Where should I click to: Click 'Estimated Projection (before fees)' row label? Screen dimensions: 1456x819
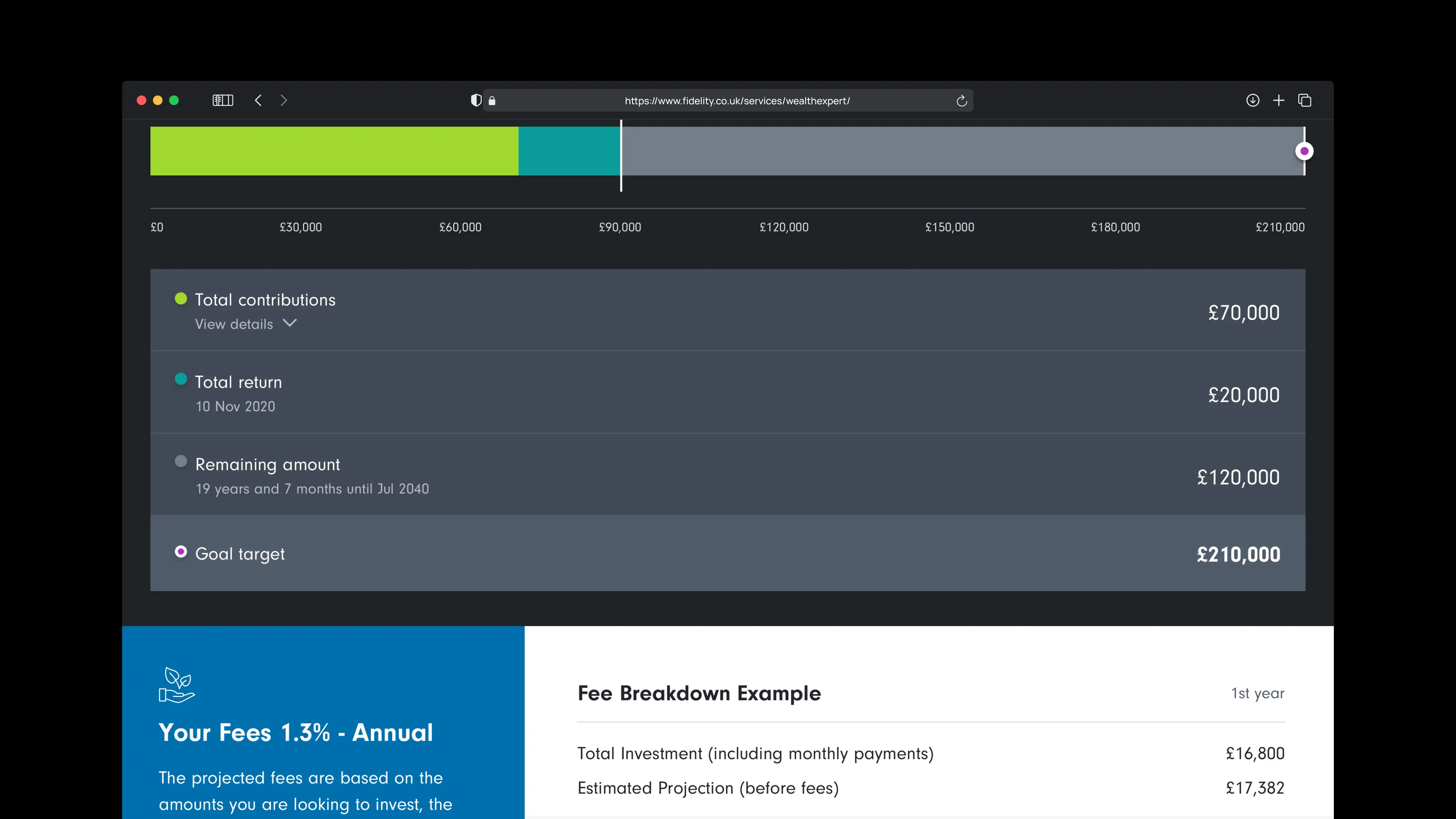pos(708,788)
